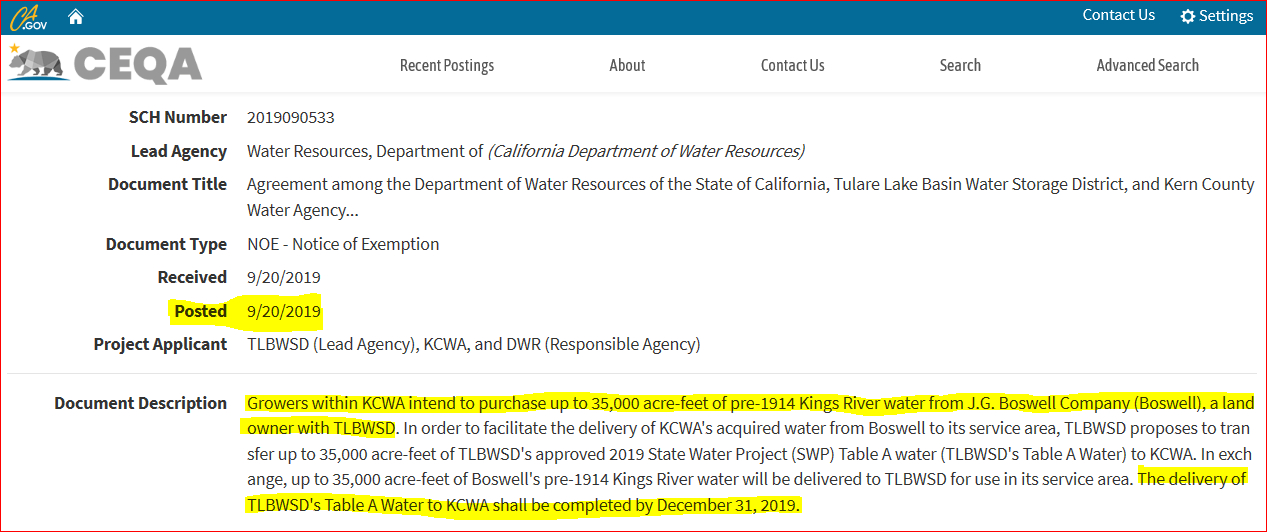1267x532 pixels.
Task: Select the SCH Number label
Action: [x=178, y=117]
